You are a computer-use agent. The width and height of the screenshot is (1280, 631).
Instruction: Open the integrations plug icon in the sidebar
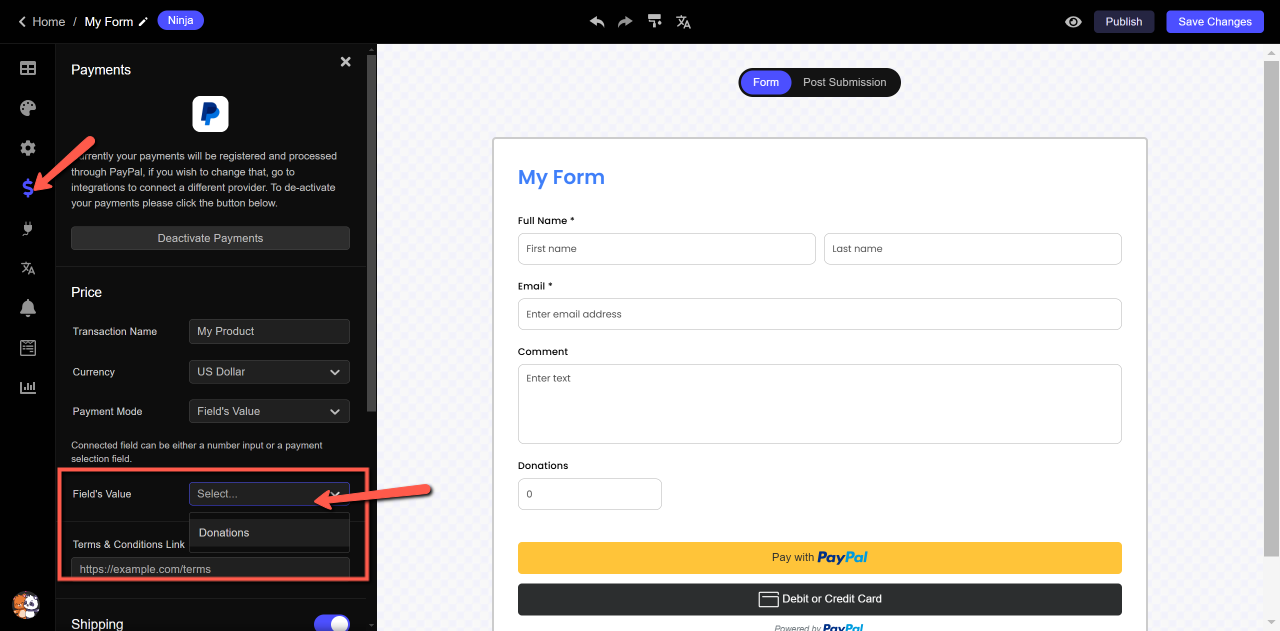pyautogui.click(x=28, y=228)
